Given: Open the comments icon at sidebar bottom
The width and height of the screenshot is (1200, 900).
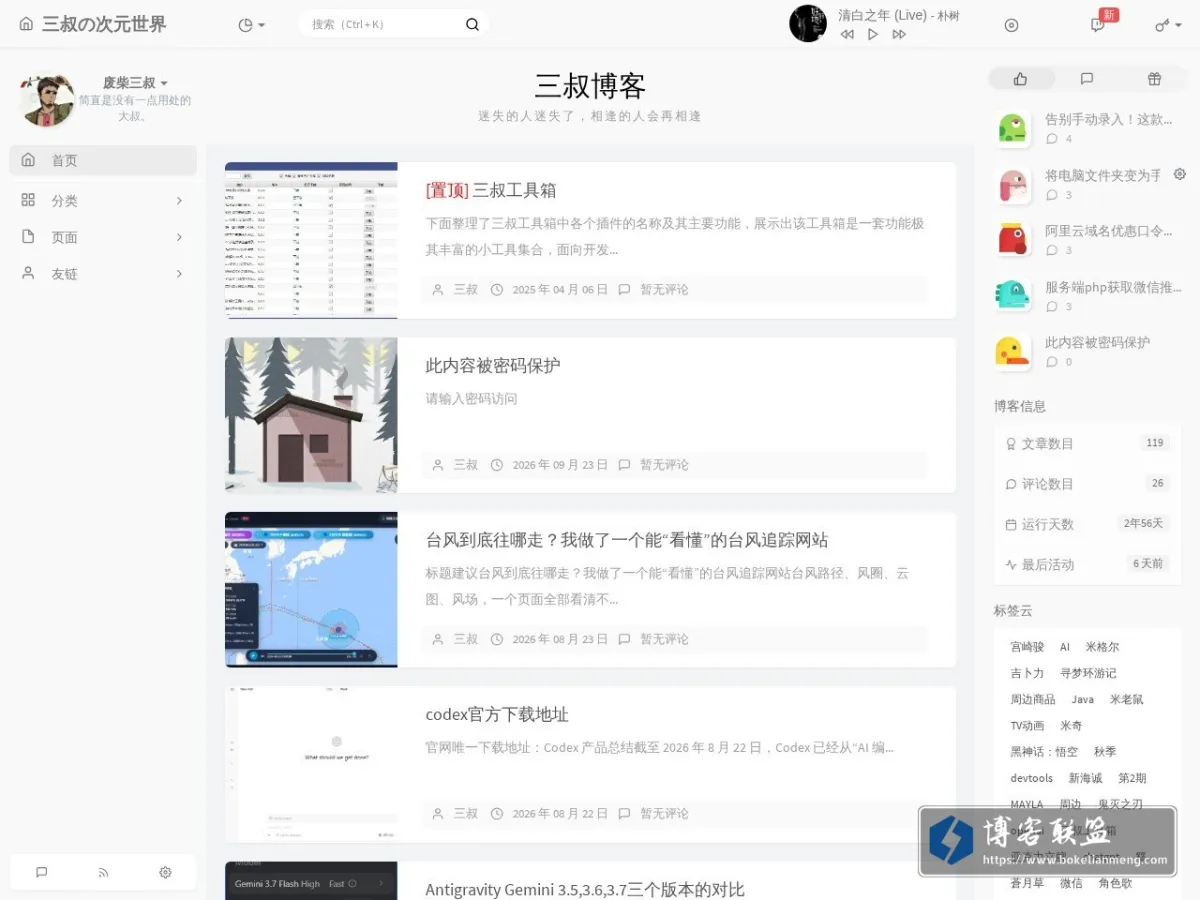Looking at the screenshot, I should pos(41,872).
